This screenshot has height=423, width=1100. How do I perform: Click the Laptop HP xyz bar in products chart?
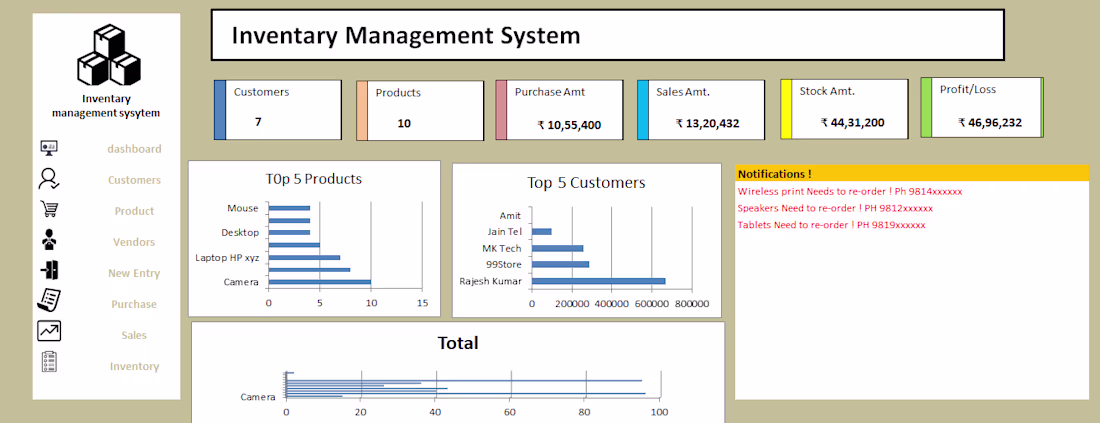click(x=304, y=257)
